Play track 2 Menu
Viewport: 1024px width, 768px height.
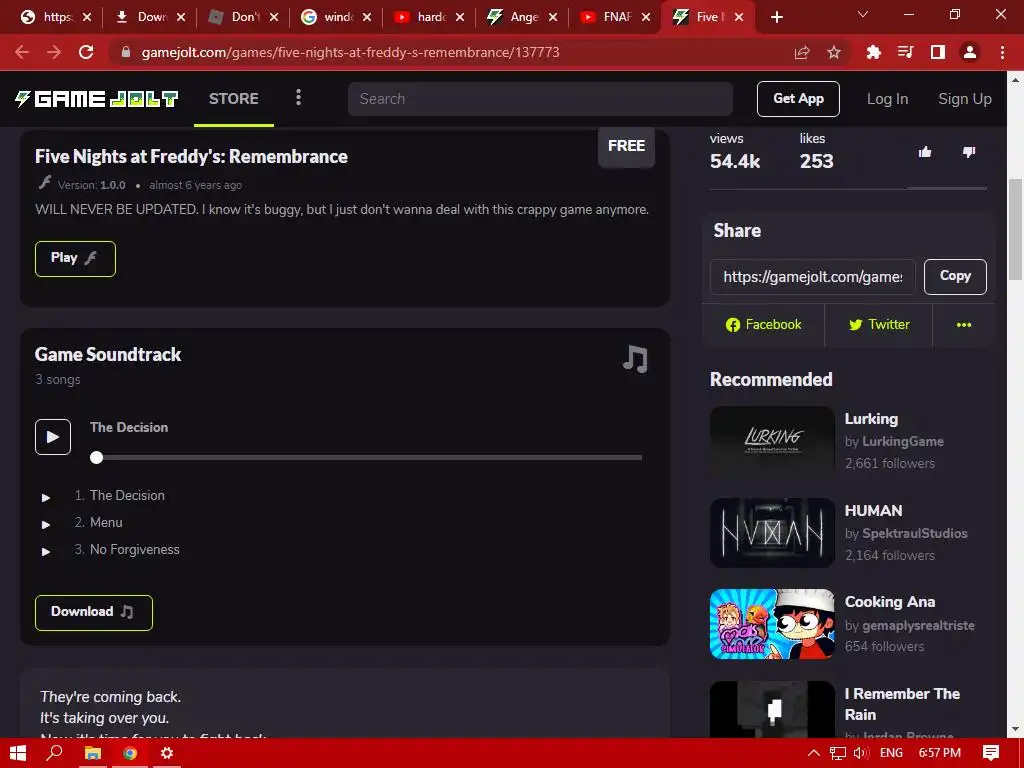pyautogui.click(x=46, y=524)
